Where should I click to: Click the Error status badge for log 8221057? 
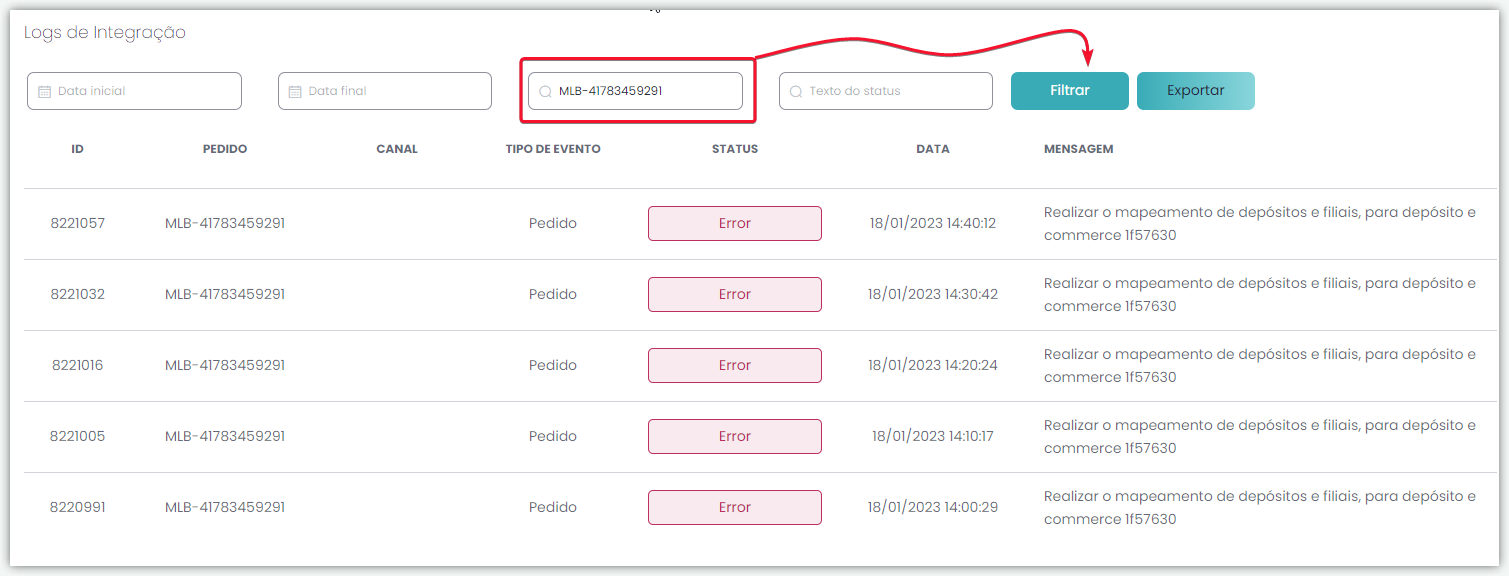735,223
